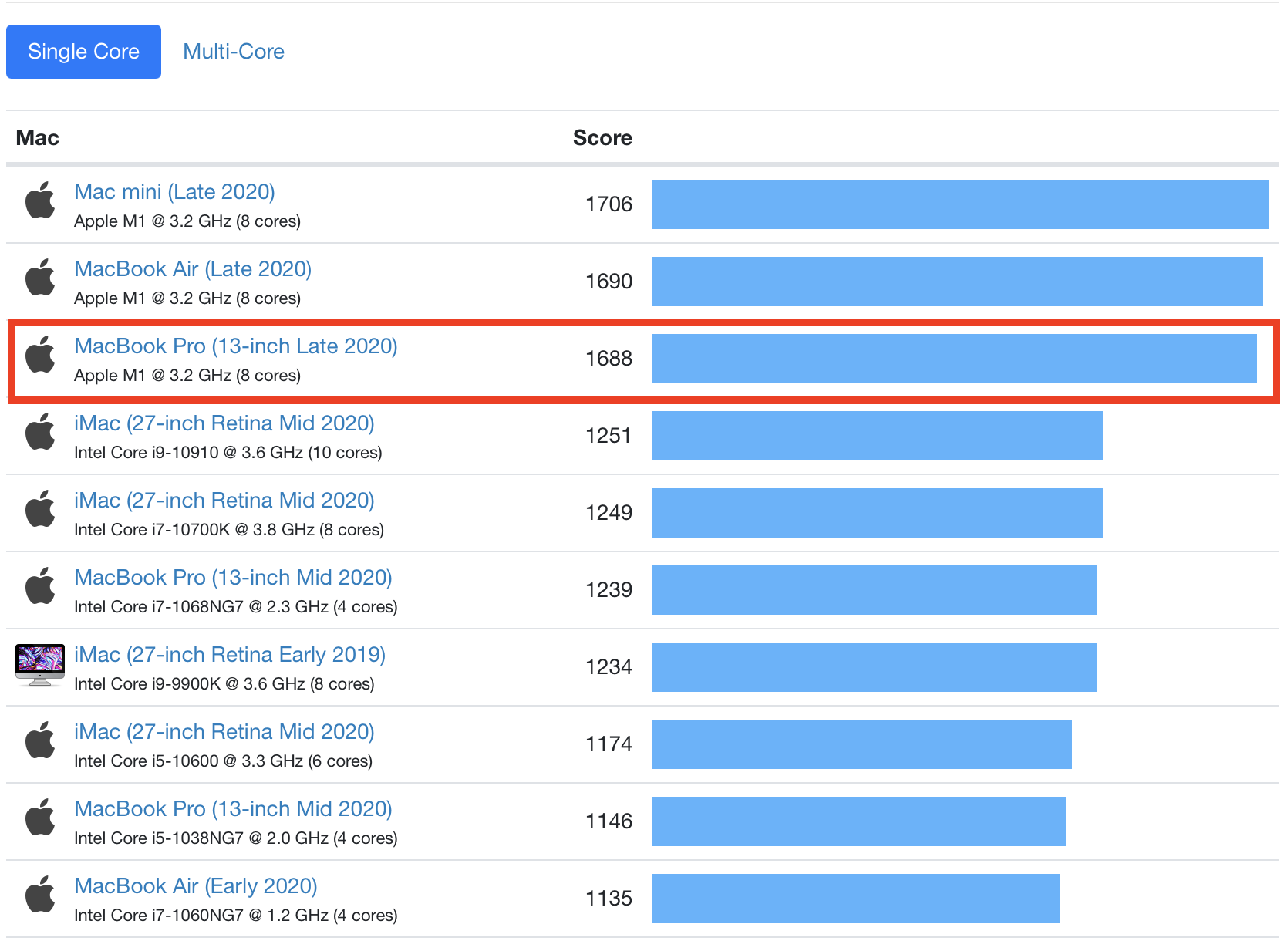Click the Apple logo beside MacBook Pro Late 2020
Screen dimensions: 1288x941
coord(40,355)
